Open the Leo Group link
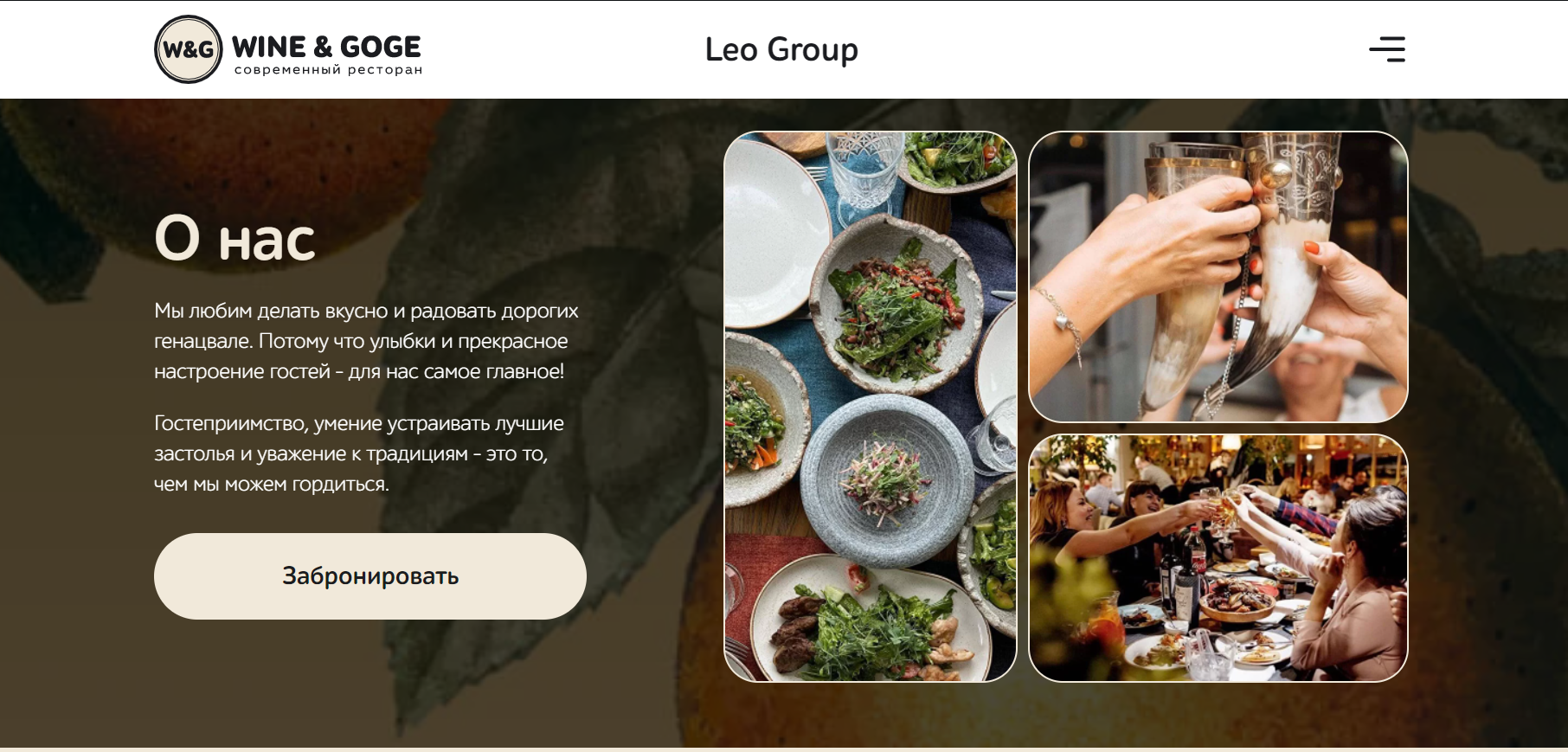This screenshot has width=1568, height=752. (x=781, y=49)
